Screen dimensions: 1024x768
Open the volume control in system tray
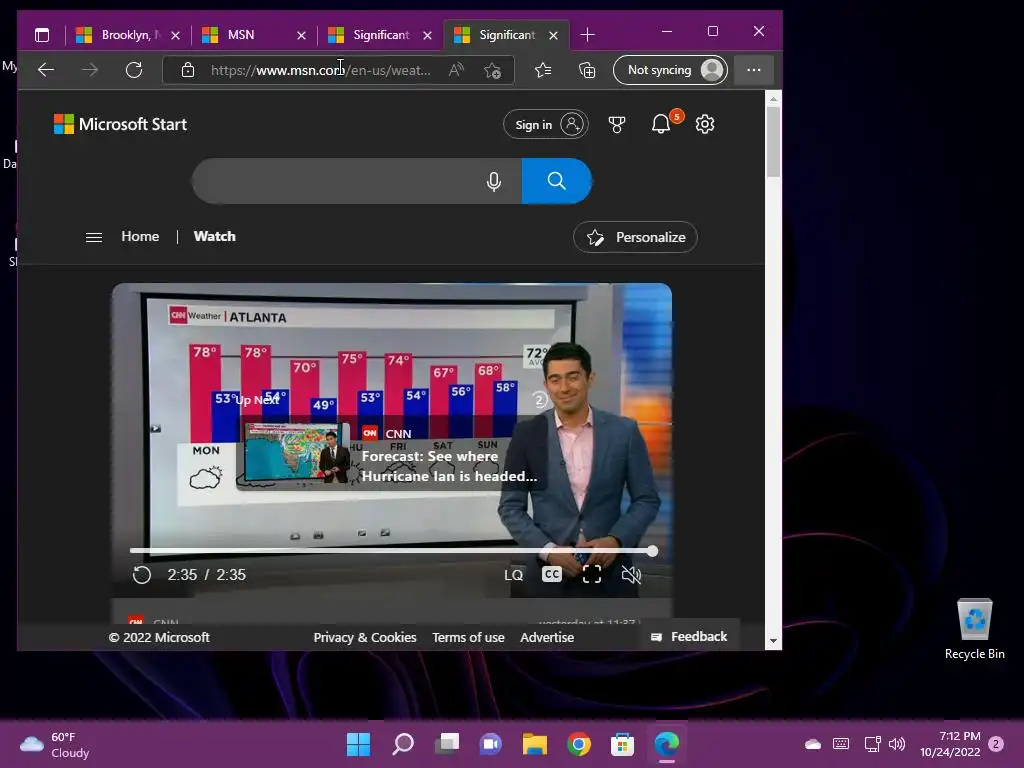pyautogui.click(x=897, y=744)
